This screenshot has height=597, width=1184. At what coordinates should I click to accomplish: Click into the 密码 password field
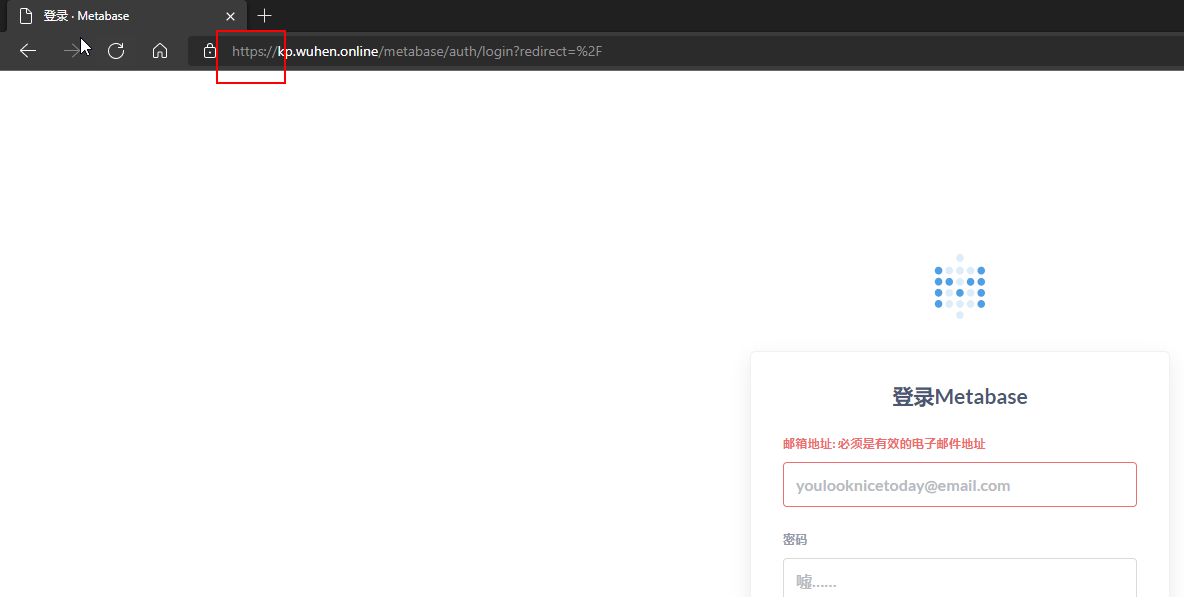(x=959, y=580)
